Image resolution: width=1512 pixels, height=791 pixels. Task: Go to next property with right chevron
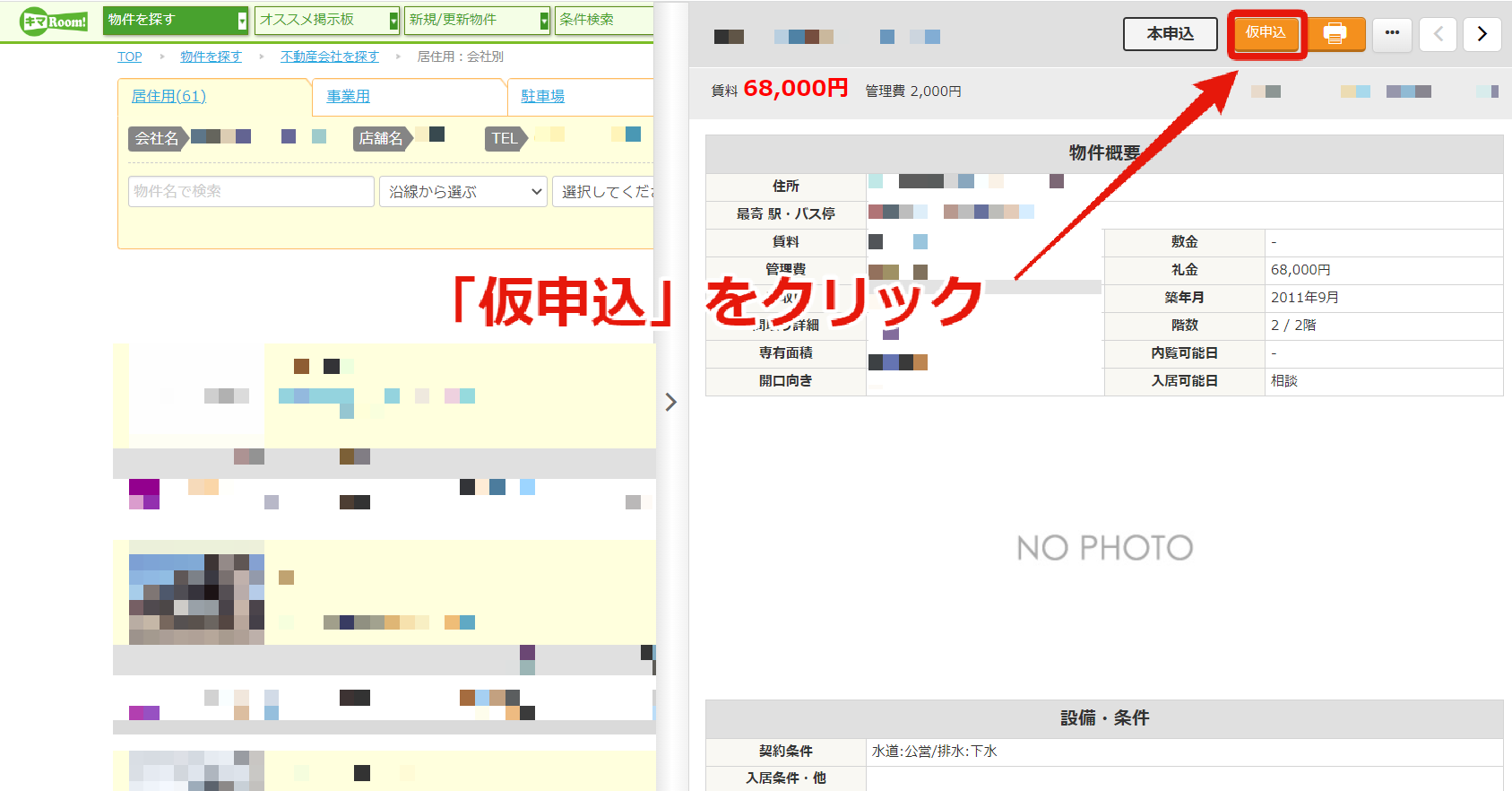(1482, 34)
